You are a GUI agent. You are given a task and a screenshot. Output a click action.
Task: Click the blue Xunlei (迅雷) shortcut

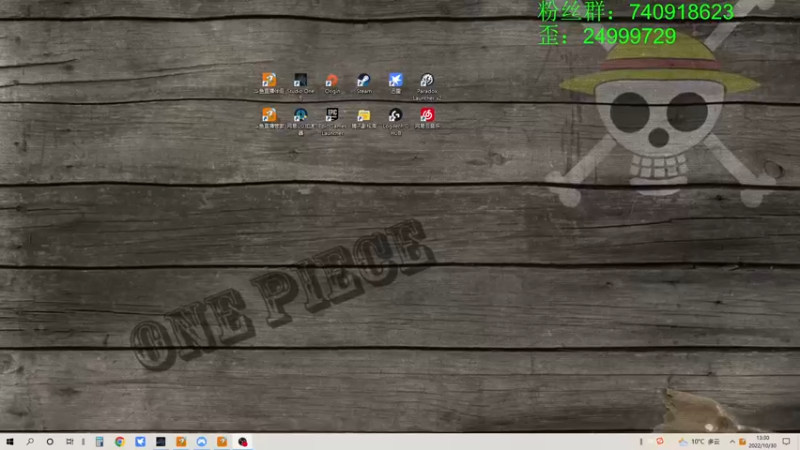395,84
